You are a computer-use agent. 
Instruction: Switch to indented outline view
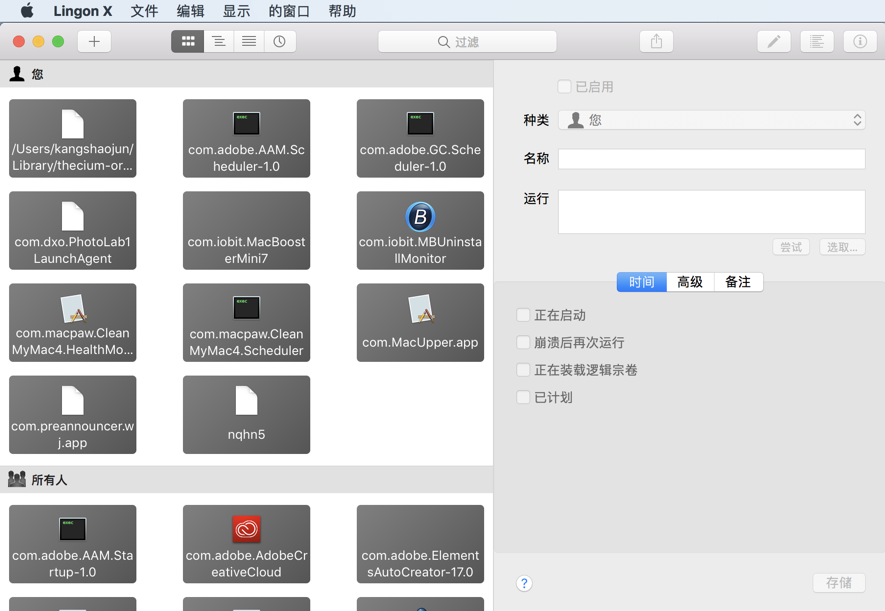pyautogui.click(x=218, y=42)
